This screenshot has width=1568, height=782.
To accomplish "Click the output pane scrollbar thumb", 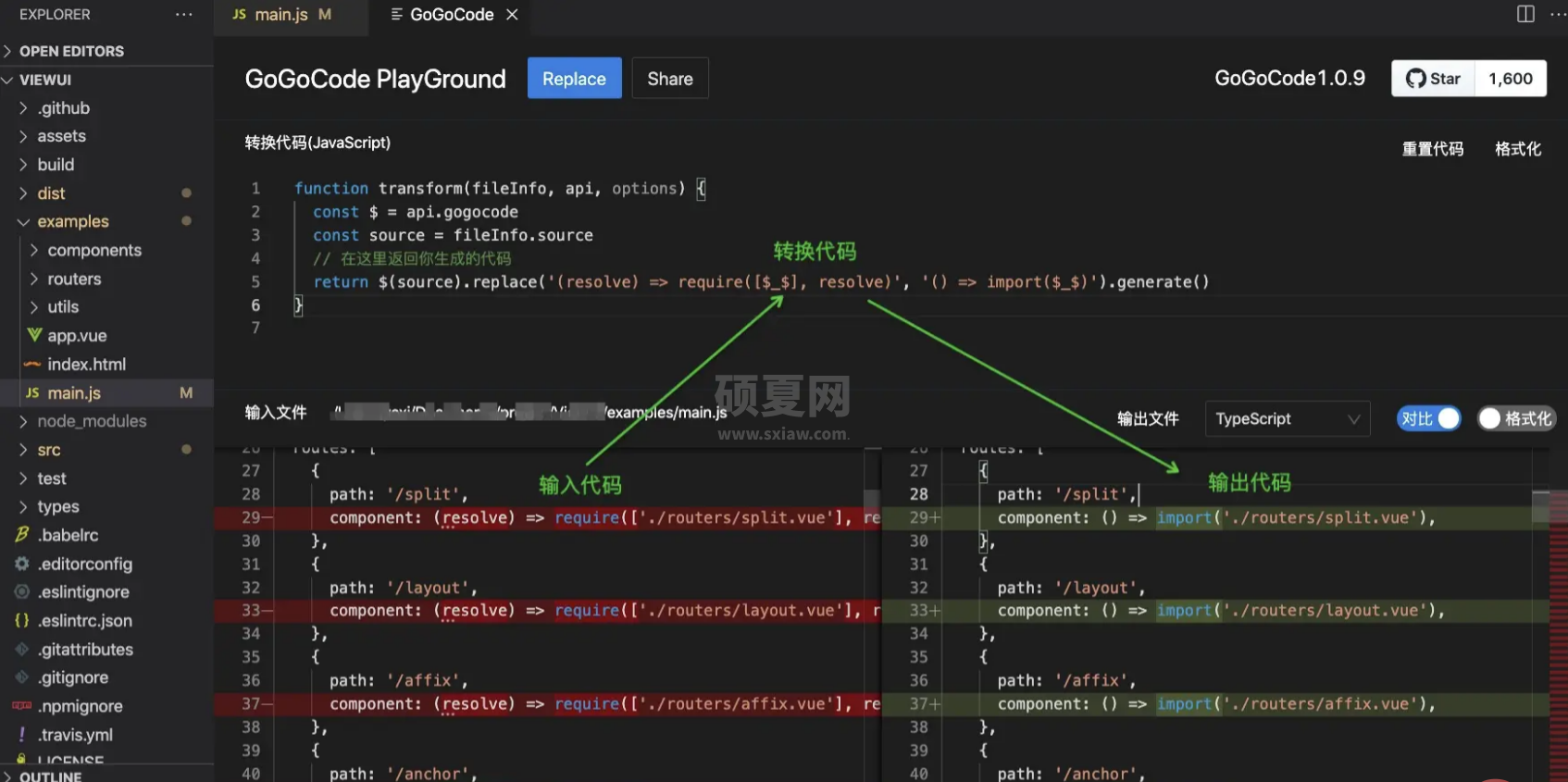I will click(1540, 506).
